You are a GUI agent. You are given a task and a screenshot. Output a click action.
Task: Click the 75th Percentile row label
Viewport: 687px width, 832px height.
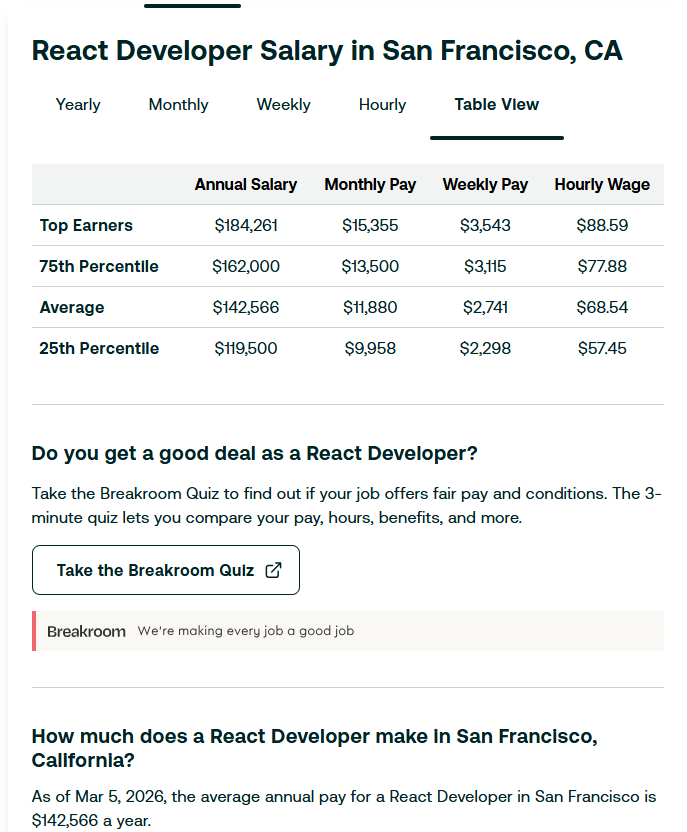pyautogui.click(x=97, y=266)
